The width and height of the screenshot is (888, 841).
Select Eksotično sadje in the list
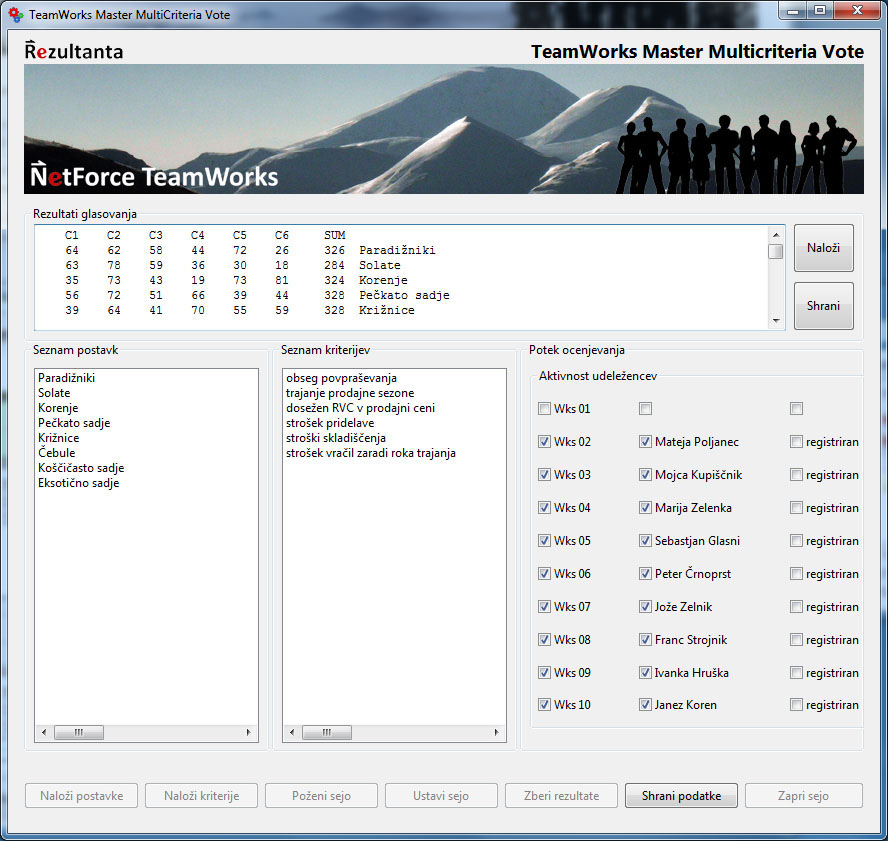pos(78,483)
